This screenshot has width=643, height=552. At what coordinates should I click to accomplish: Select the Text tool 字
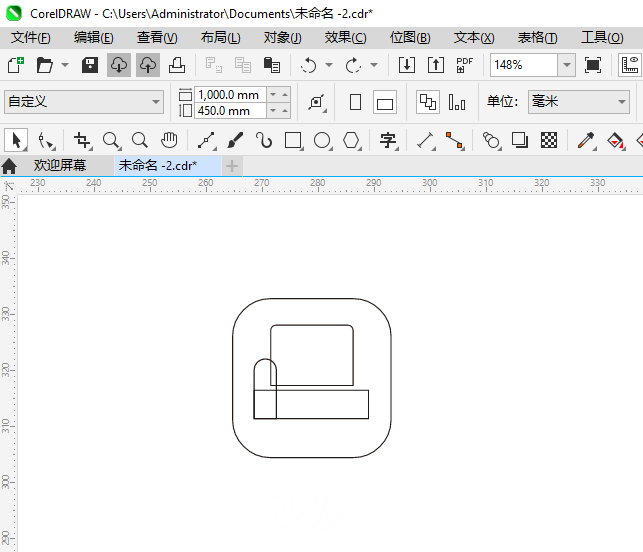coord(388,140)
